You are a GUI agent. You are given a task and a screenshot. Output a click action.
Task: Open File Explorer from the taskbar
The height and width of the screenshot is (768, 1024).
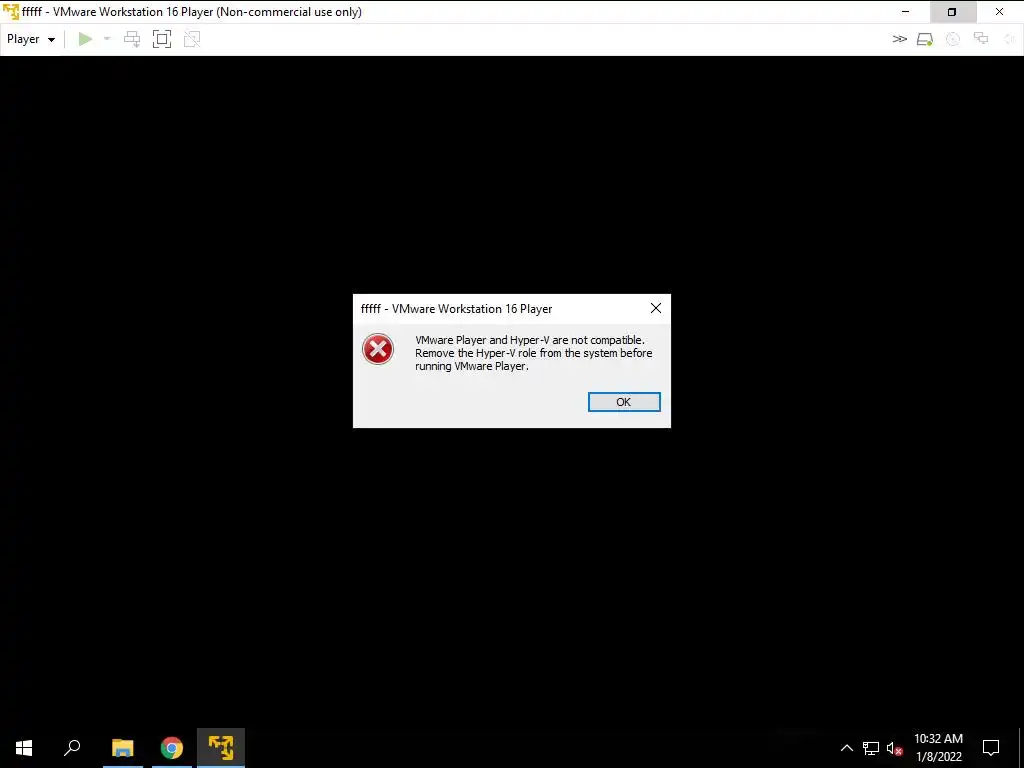123,748
